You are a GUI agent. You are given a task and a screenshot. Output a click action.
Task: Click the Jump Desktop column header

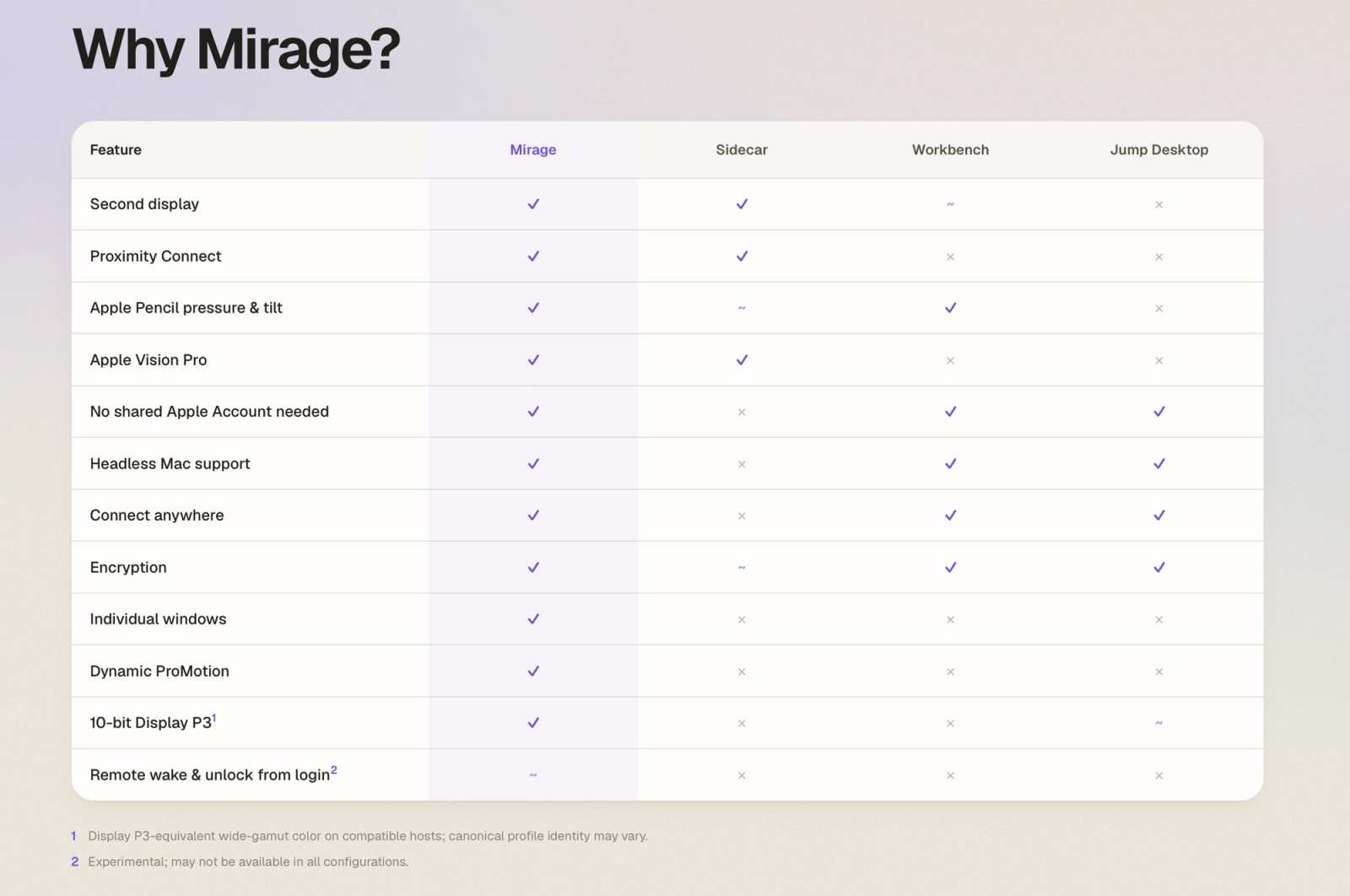click(x=1159, y=150)
